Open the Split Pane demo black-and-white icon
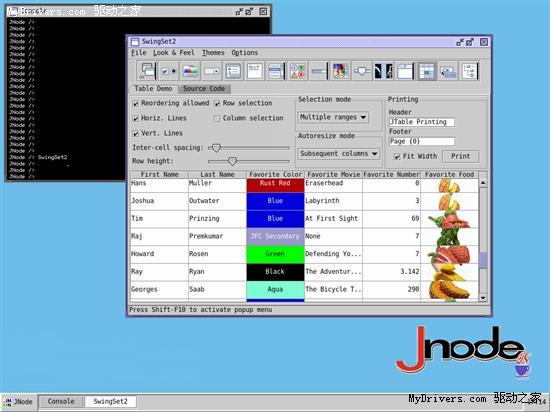Viewport: 550px width, 412px height. tap(383, 71)
